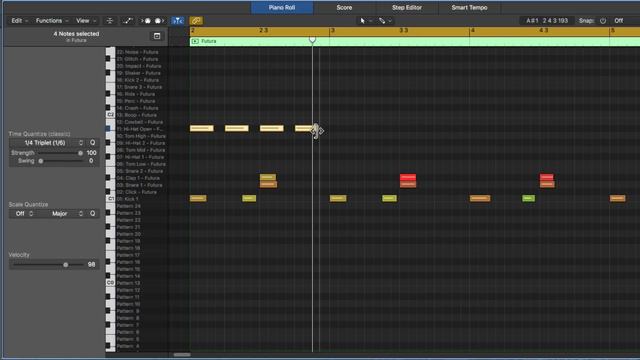Toggle the blue Catch Playhead button

178,20
